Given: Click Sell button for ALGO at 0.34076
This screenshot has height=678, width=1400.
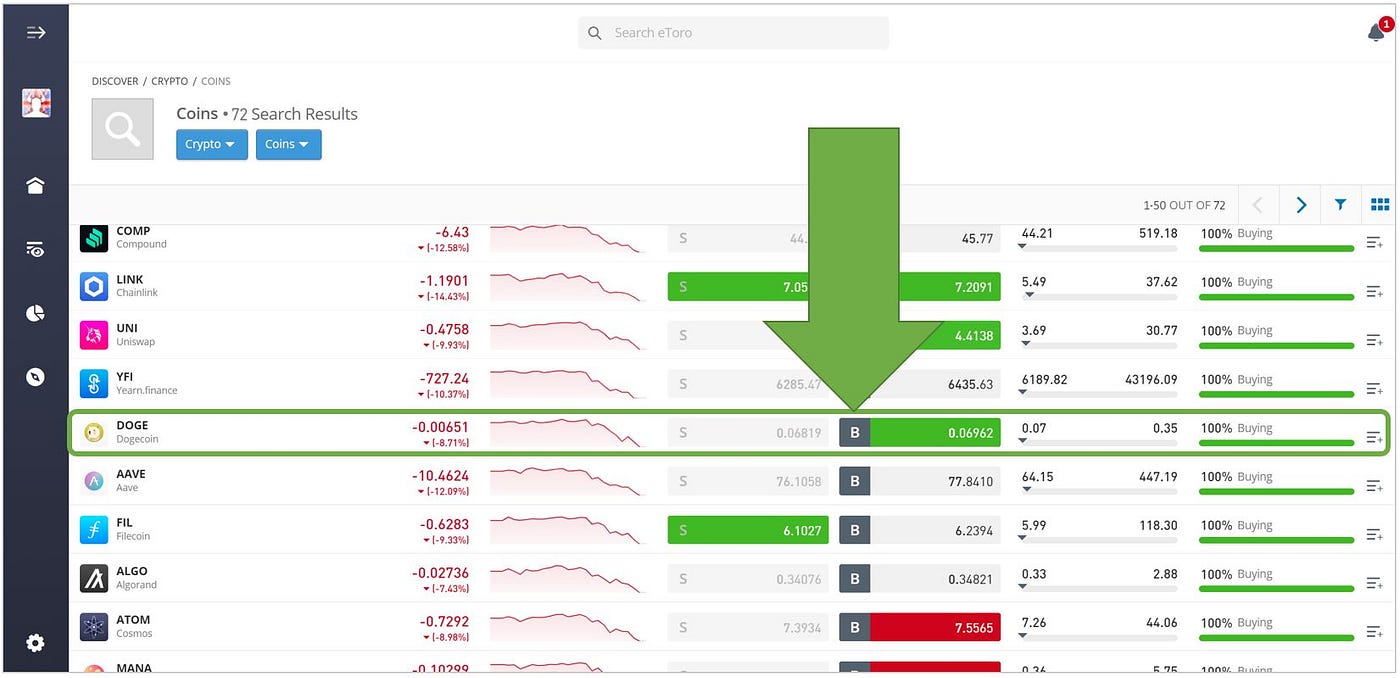Looking at the screenshot, I should 748,579.
